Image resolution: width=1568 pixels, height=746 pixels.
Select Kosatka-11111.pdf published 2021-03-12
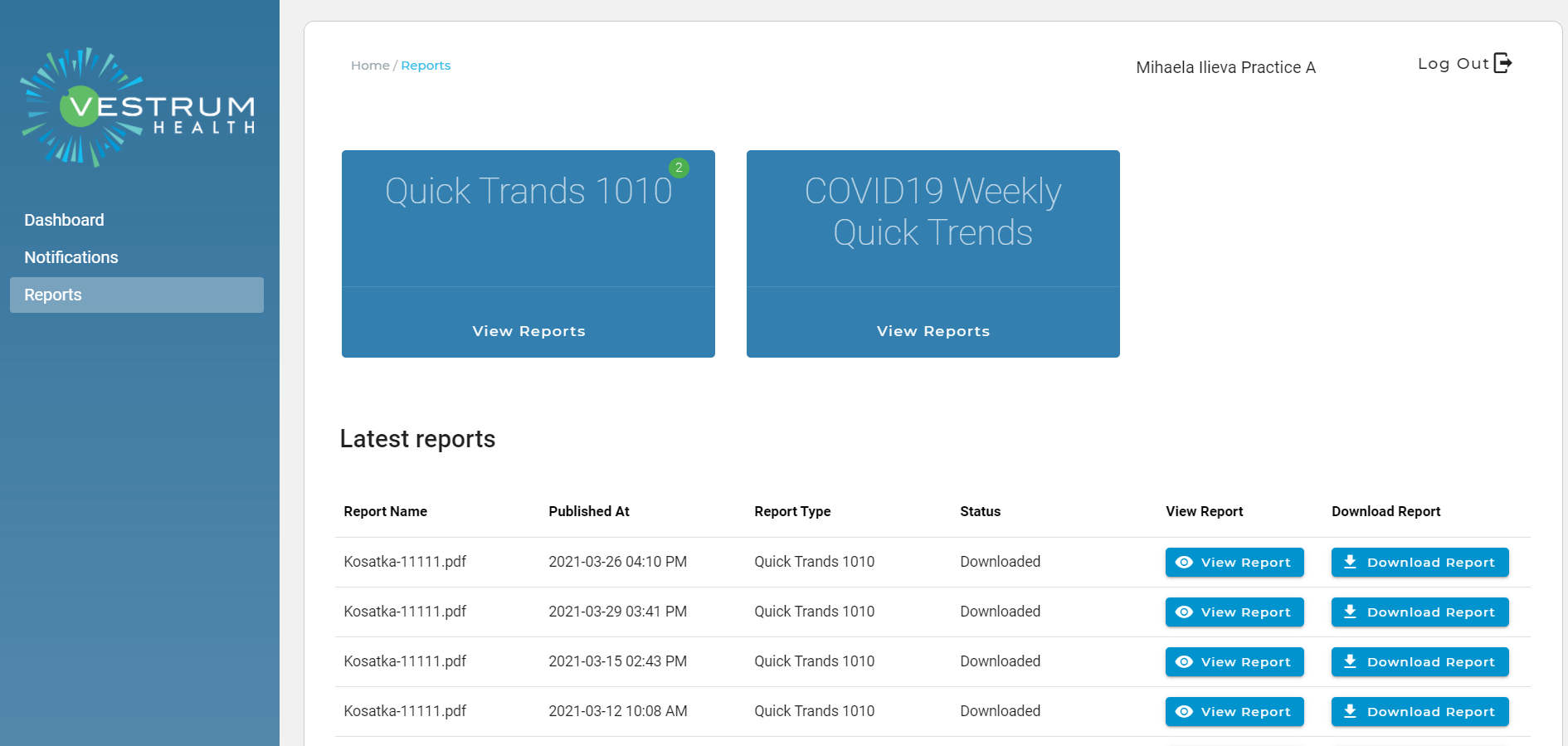pos(405,711)
